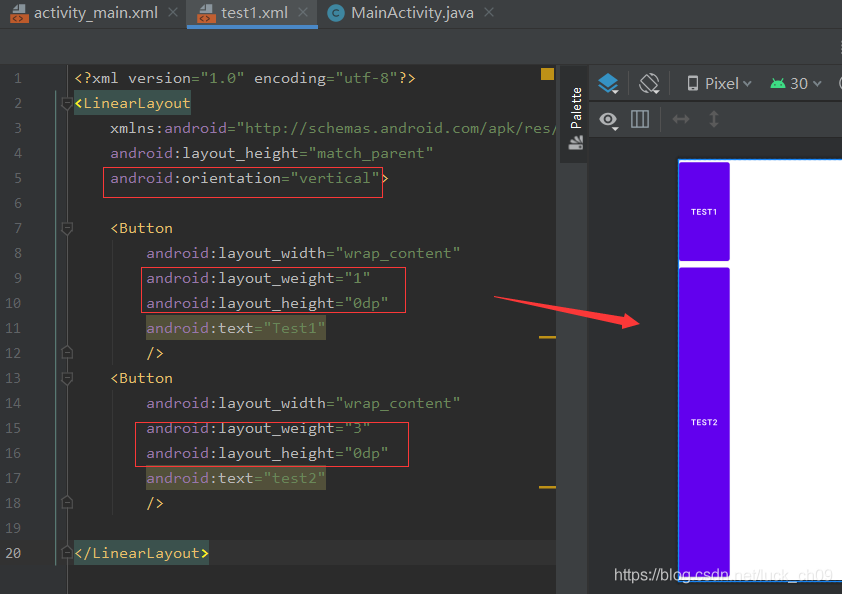842x594 pixels.
Task: Click the TEST1 button in preview
Action: (x=704, y=212)
